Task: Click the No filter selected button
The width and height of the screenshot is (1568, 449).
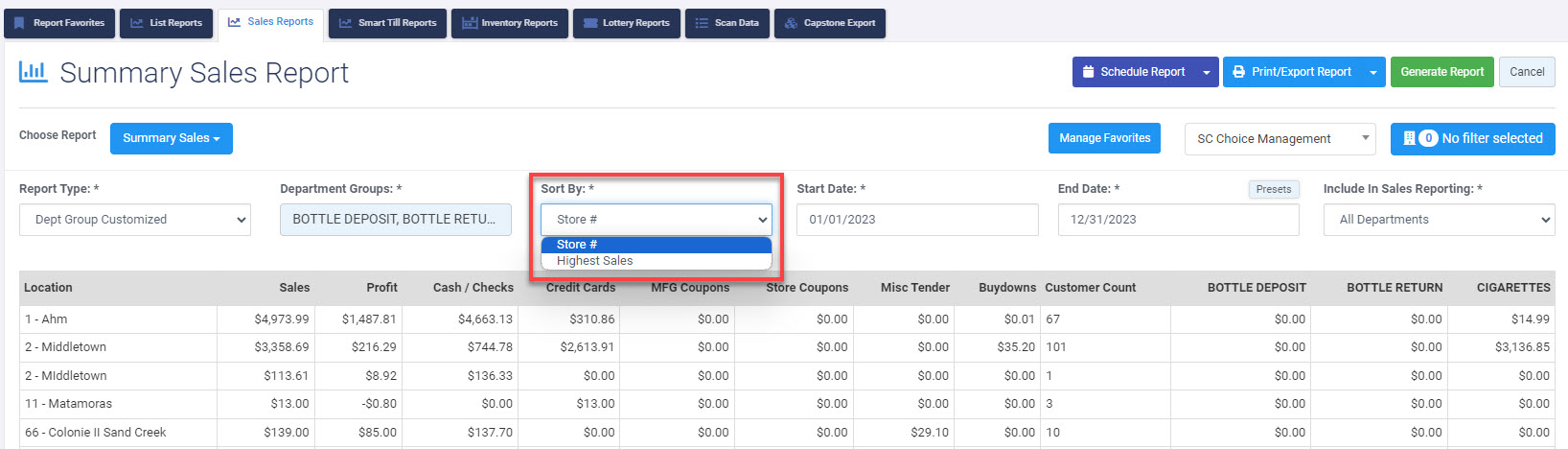Action: (x=1472, y=138)
